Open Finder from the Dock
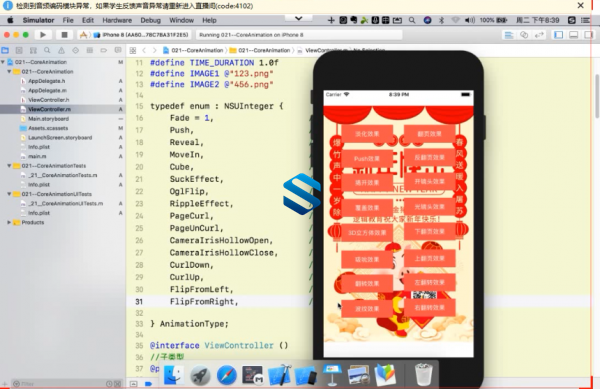Viewport: 600px width, 389px height. (x=174, y=375)
